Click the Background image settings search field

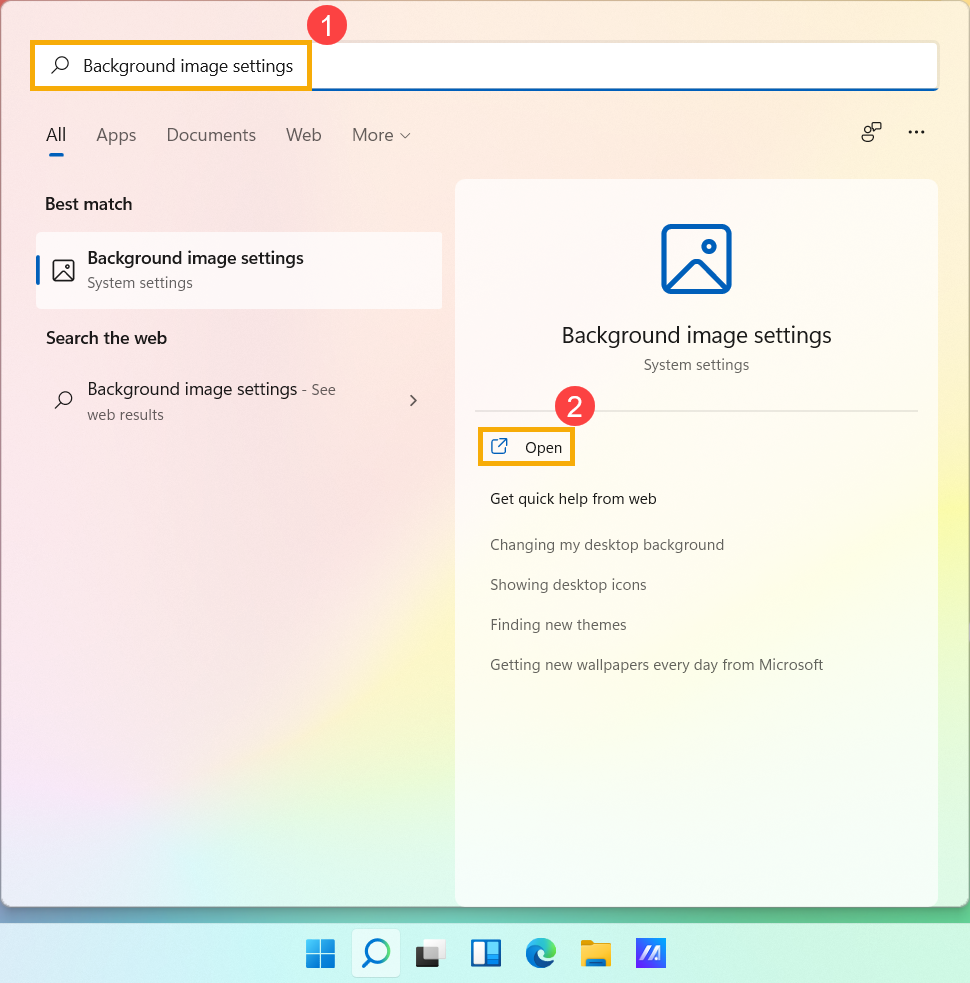click(484, 66)
